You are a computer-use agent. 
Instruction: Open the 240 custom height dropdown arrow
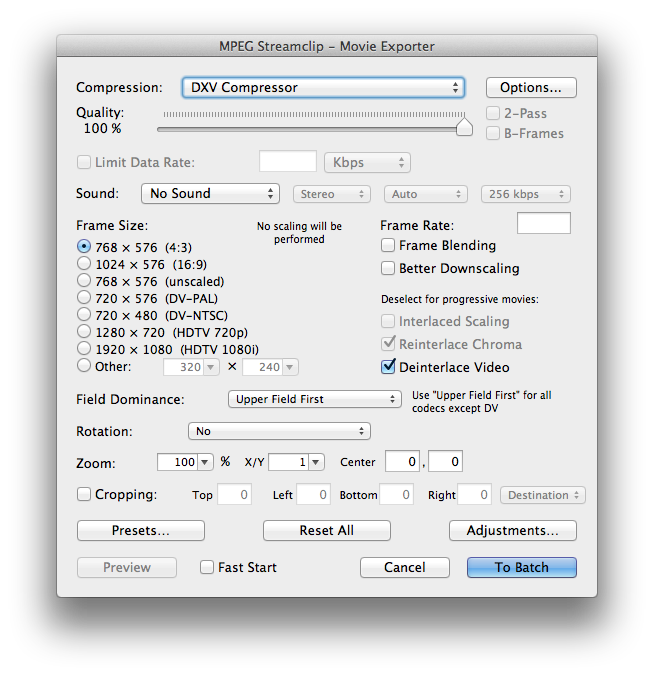click(290, 367)
